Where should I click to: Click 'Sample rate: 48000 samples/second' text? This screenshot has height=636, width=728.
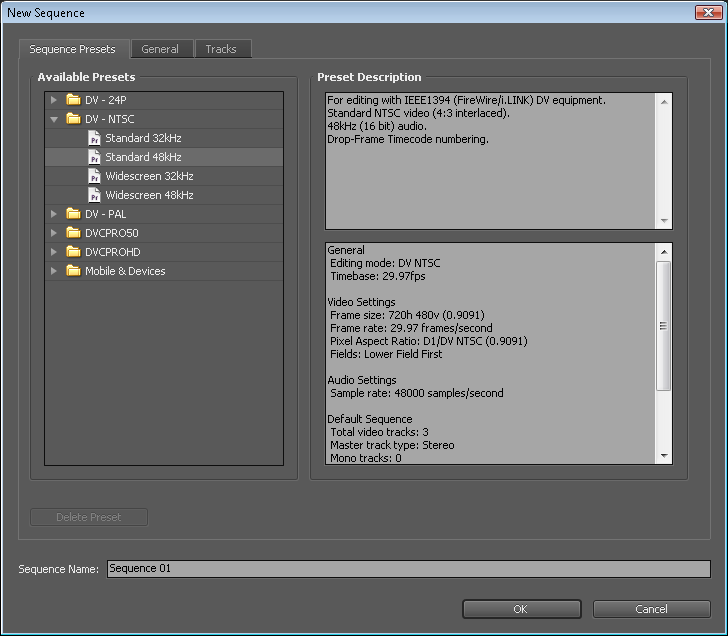tap(416, 393)
